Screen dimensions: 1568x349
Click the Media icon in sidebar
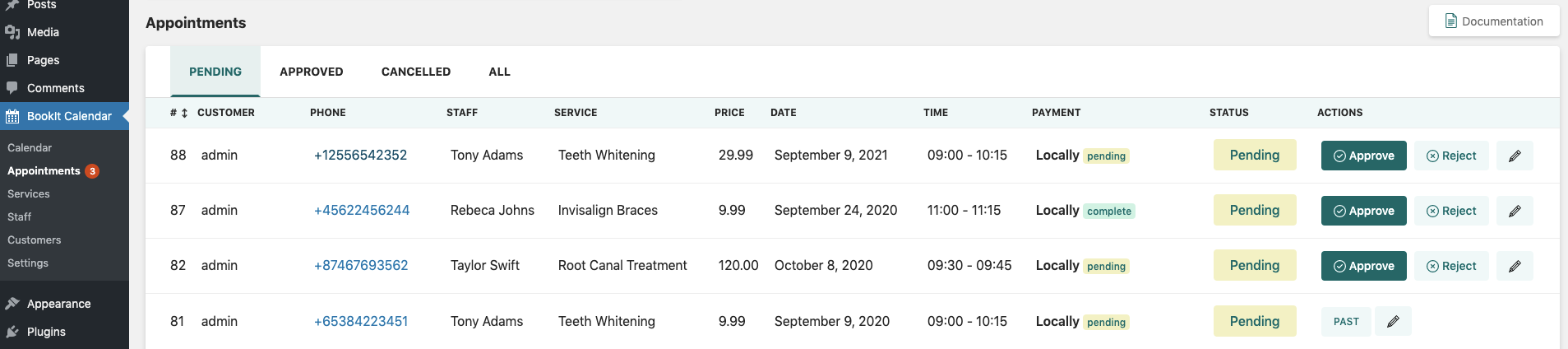click(12, 32)
